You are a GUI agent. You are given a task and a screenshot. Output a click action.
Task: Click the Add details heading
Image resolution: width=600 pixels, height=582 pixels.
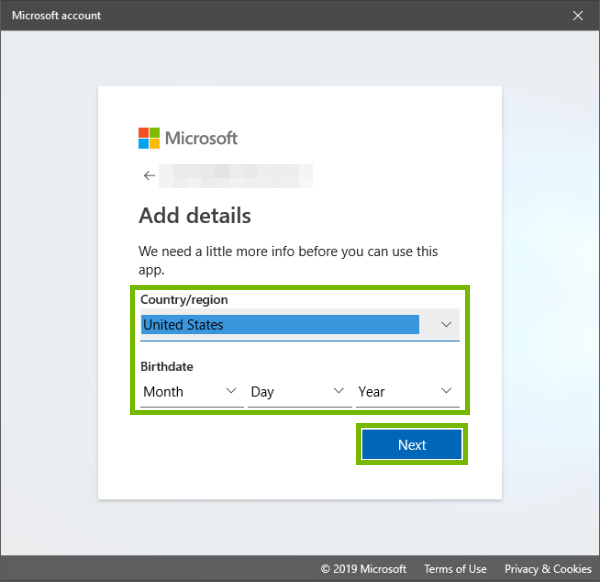(x=195, y=215)
